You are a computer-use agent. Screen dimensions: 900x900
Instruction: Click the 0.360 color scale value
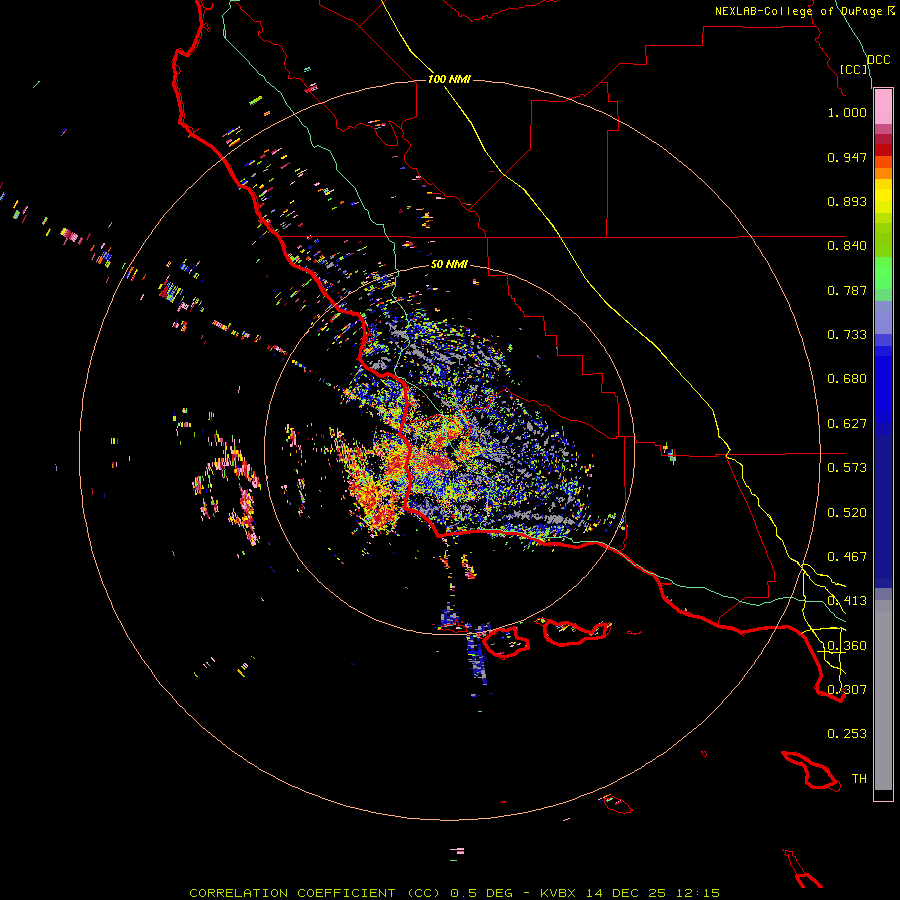point(847,646)
